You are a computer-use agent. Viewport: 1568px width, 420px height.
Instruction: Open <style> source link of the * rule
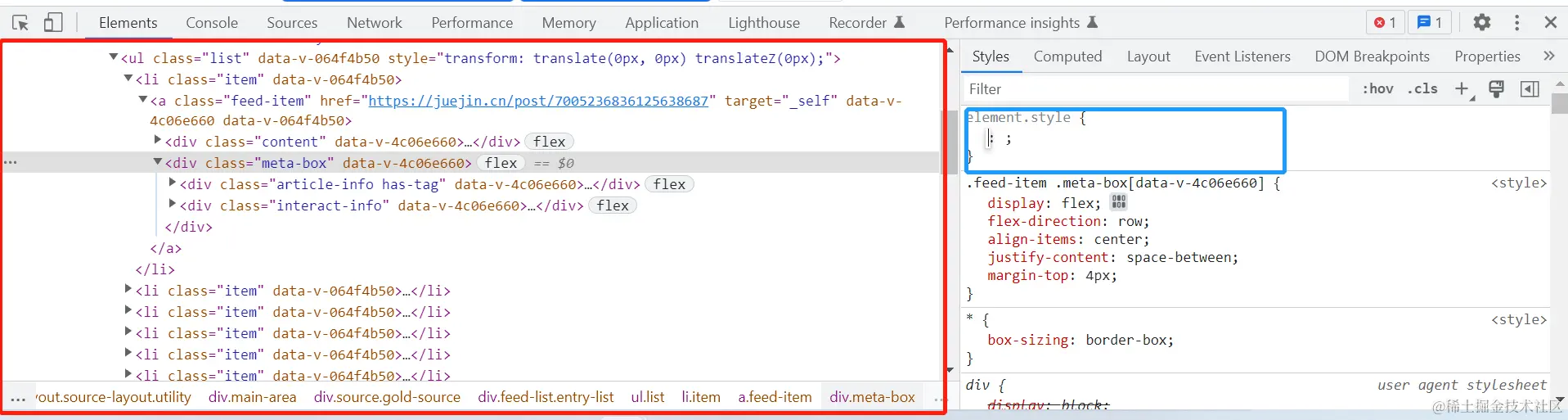(1519, 320)
